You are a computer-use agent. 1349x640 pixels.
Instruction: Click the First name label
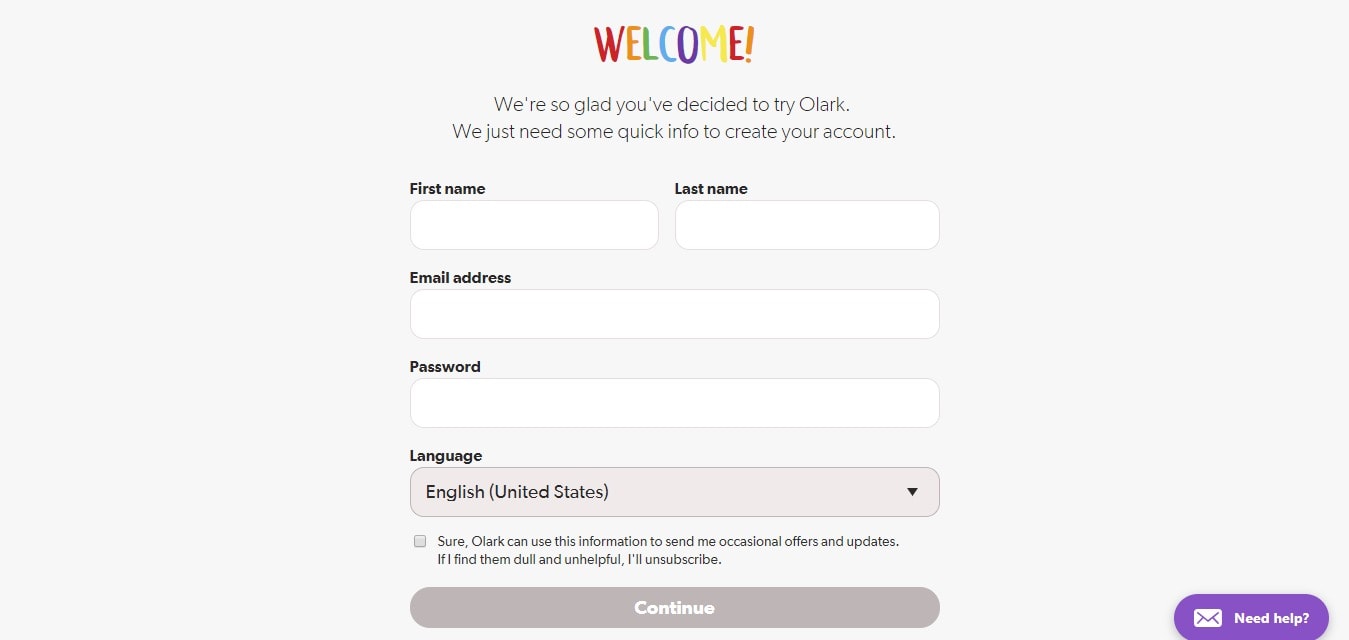[447, 188]
